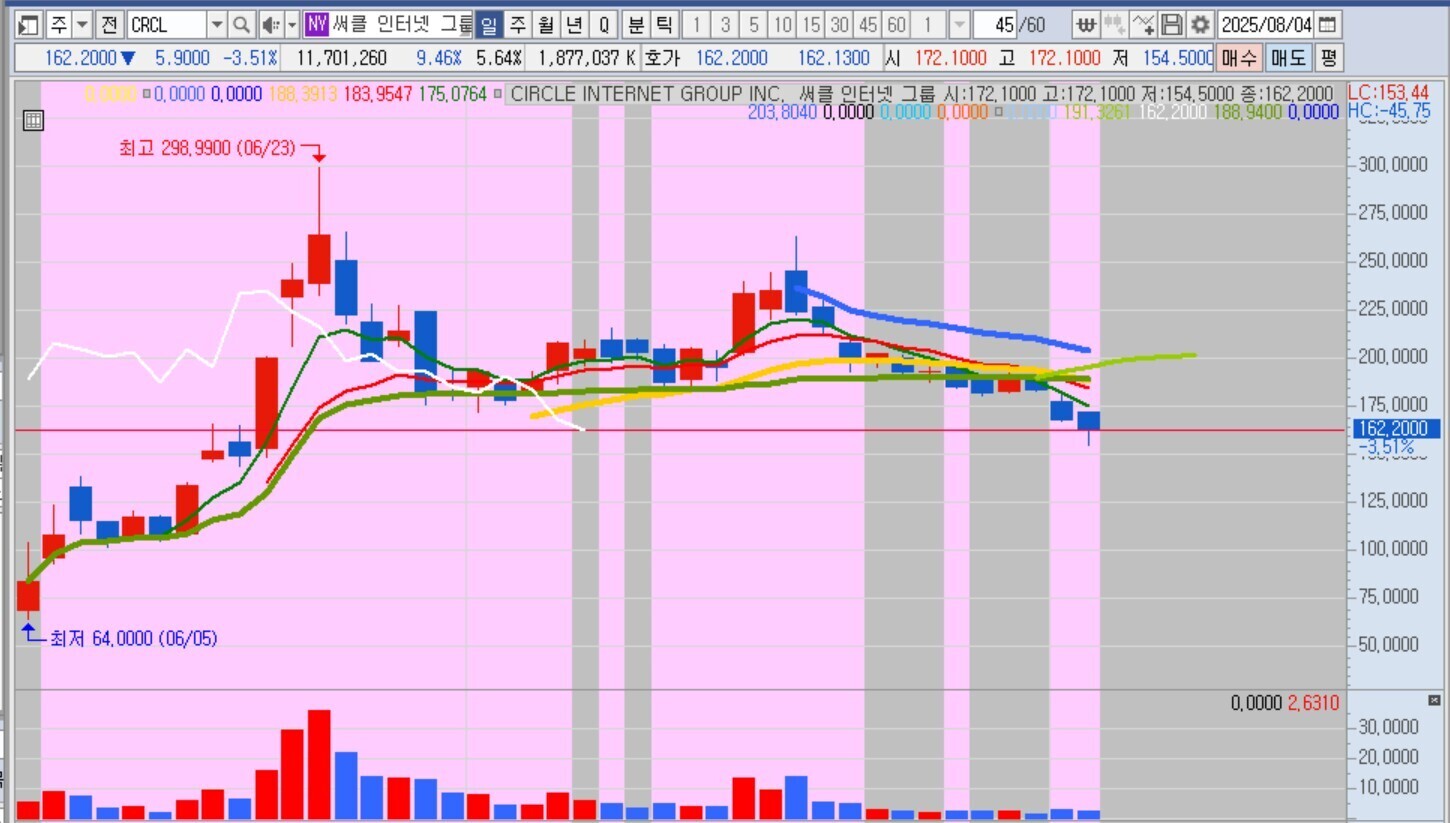1450x823 pixels.
Task: Click the -3.51% change percentage in toolbar
Action: pyautogui.click(x=250, y=58)
